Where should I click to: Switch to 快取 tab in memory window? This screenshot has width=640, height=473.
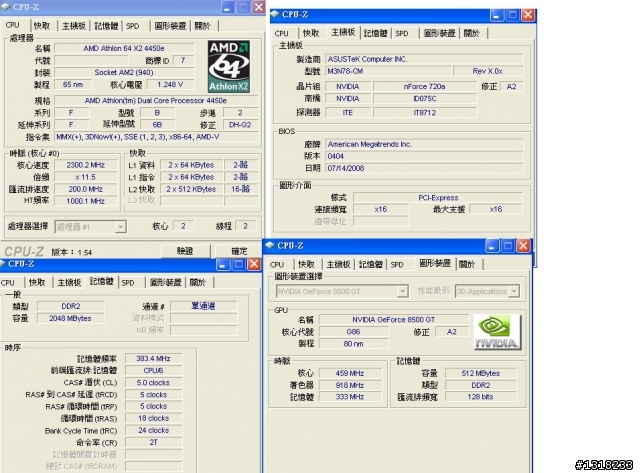[37, 282]
